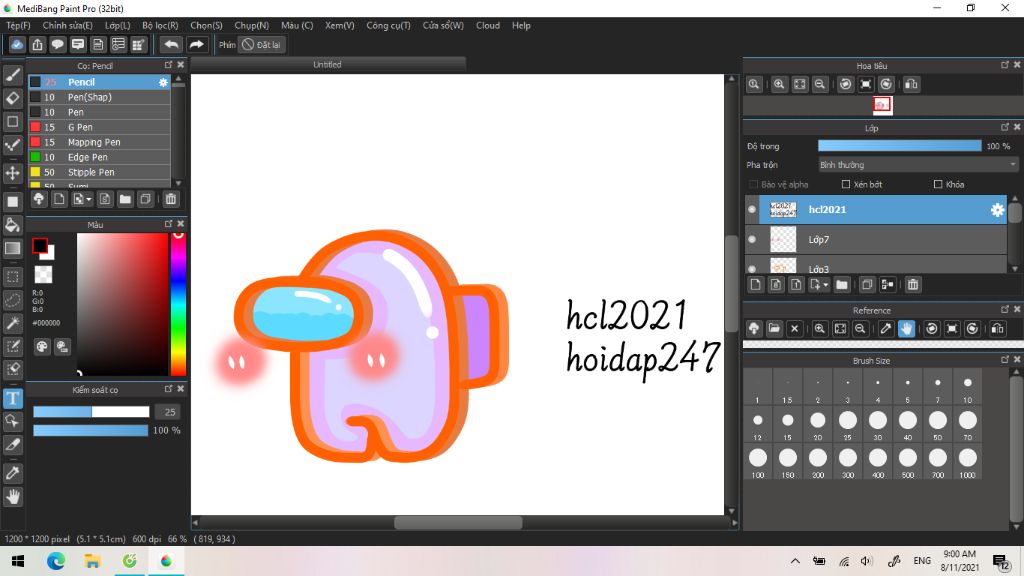This screenshot has height=576, width=1024.
Task: Toggle visibility of Lớp3 layer
Action: tap(752, 268)
